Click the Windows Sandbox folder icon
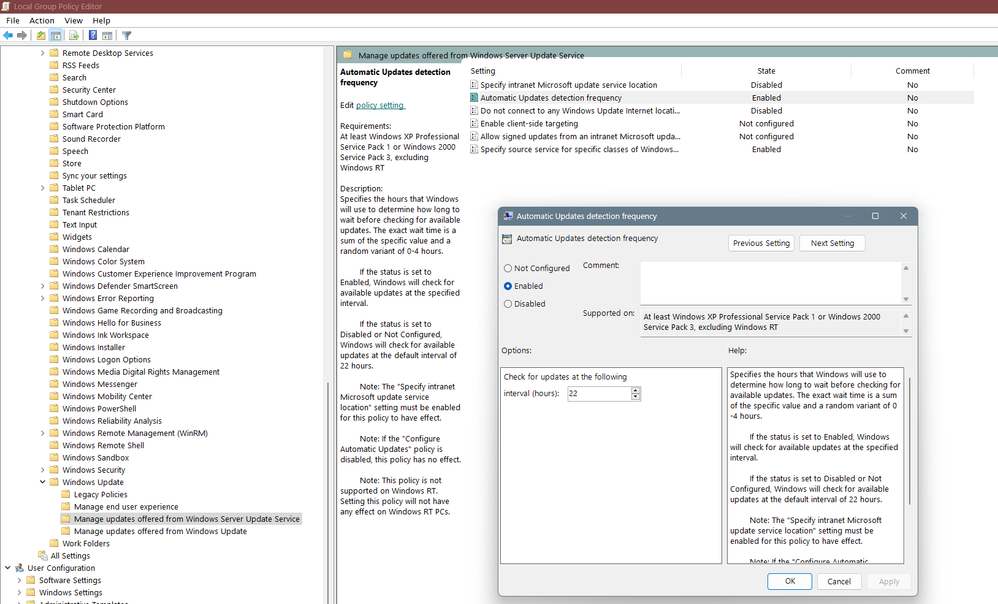 (x=54, y=458)
